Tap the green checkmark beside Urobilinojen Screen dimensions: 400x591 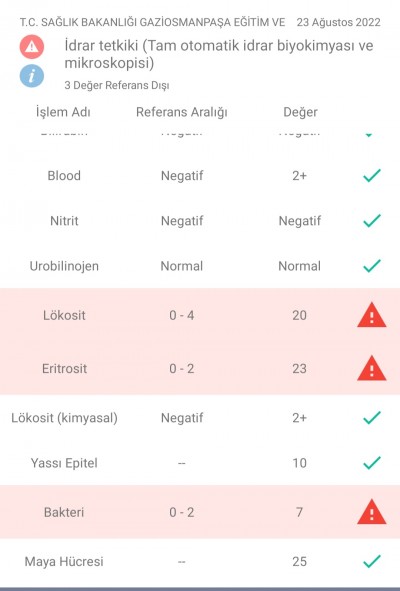tap(372, 266)
